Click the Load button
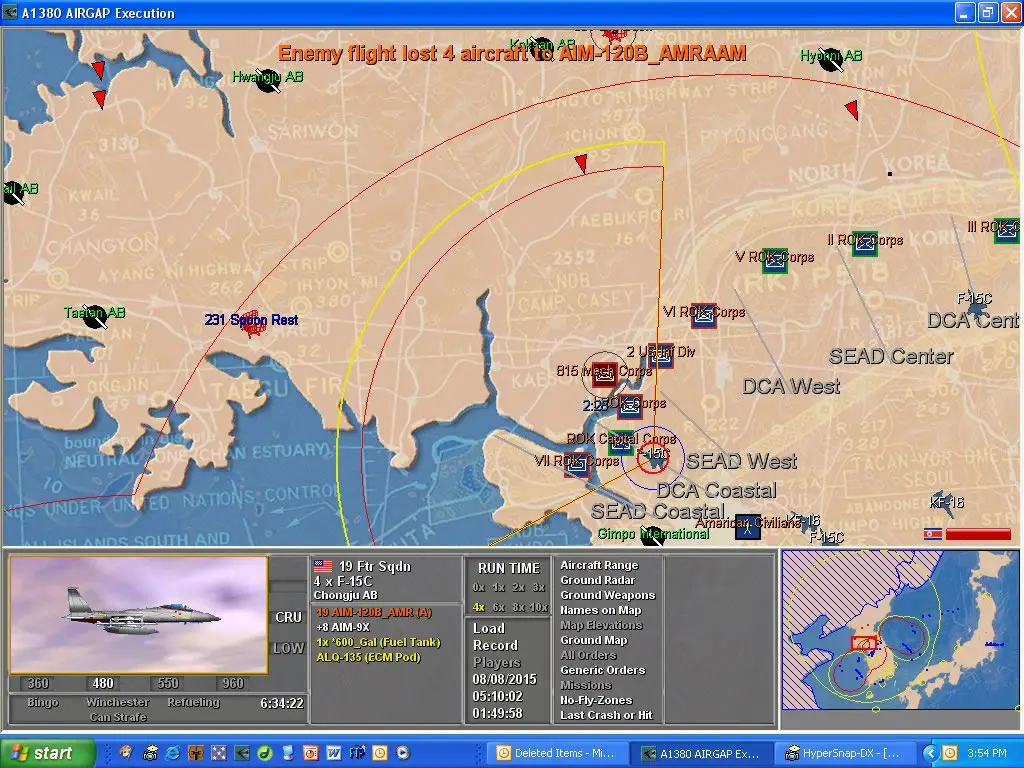Image resolution: width=1024 pixels, height=768 pixels. tap(489, 628)
